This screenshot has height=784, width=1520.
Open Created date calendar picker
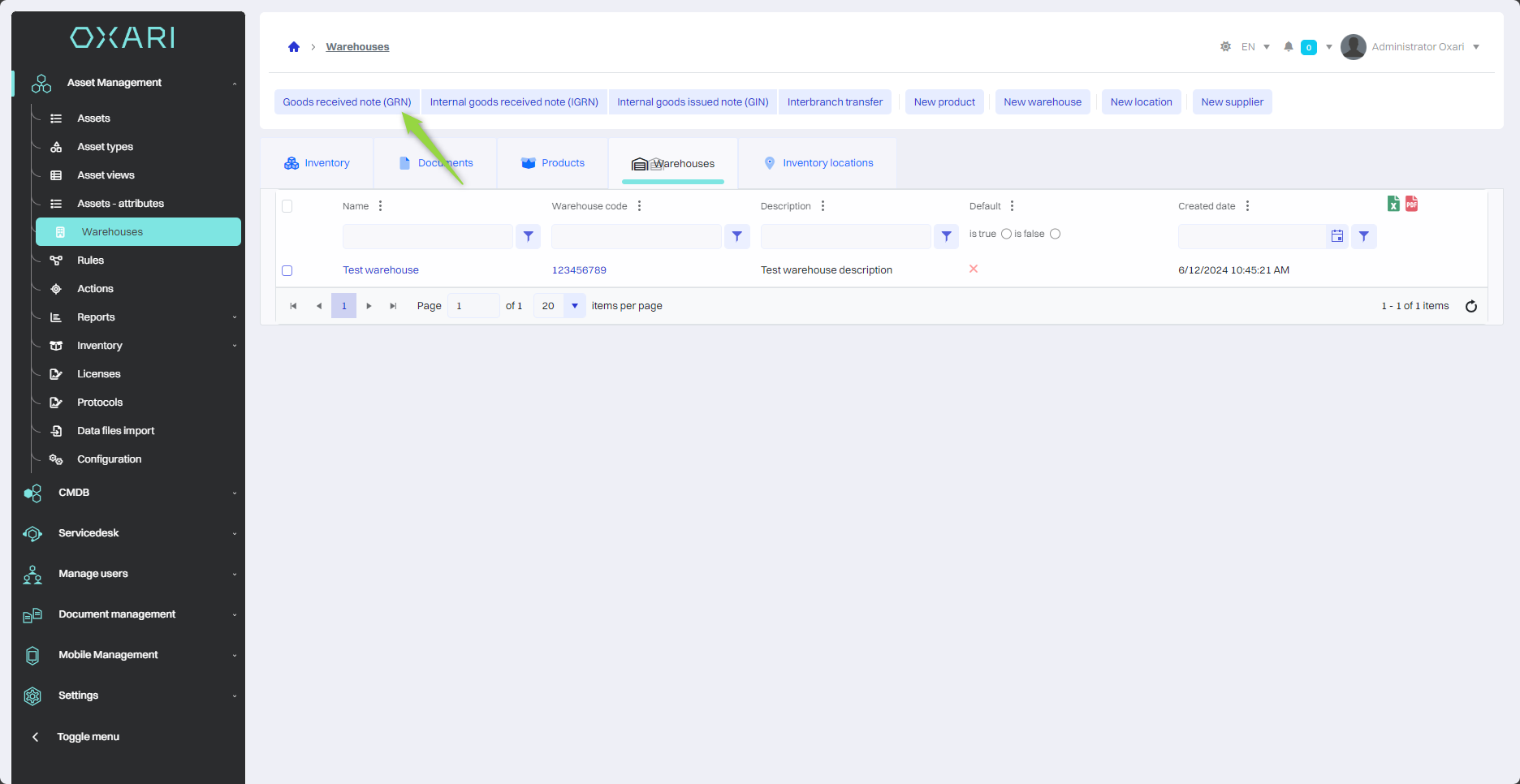click(x=1336, y=236)
